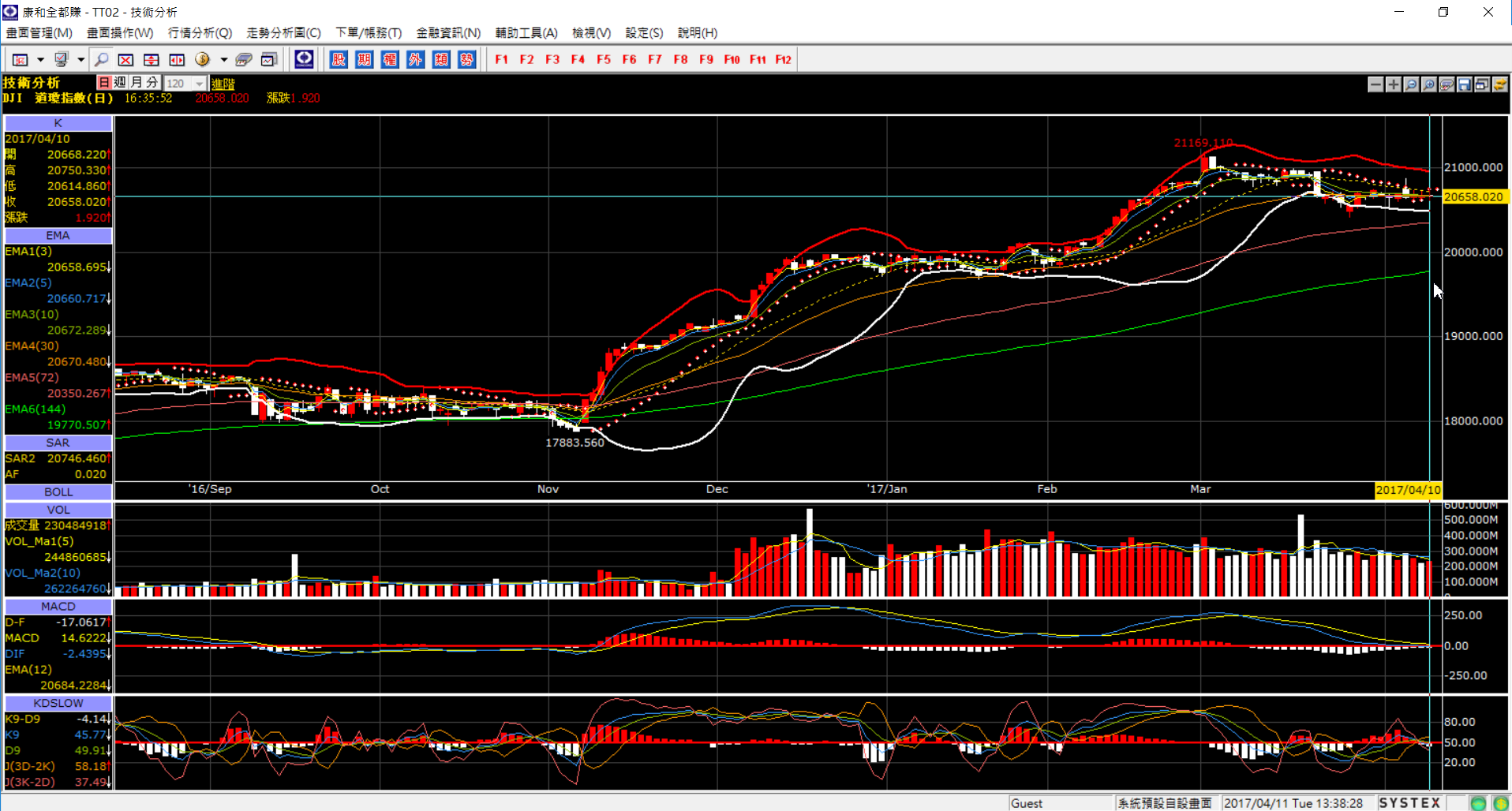
Task: Select the 月 monthly period toggle
Action: 137,83
